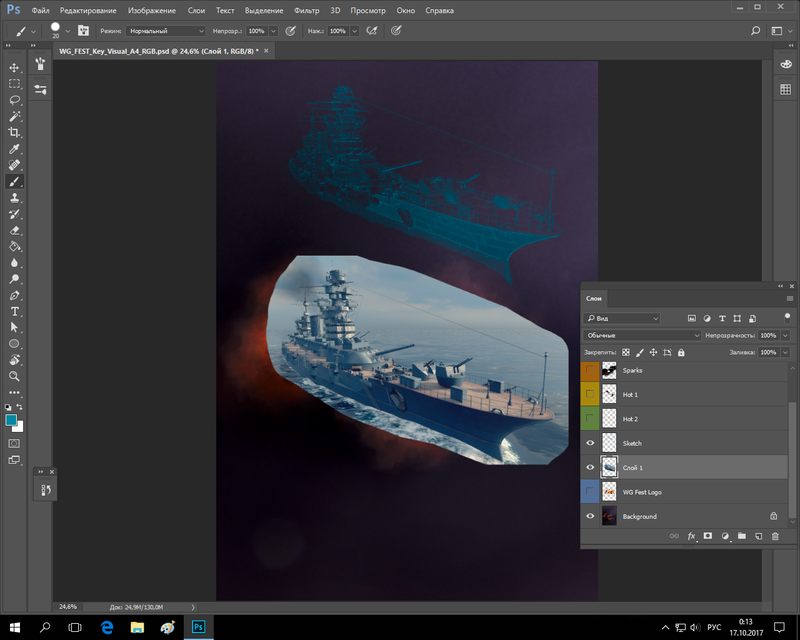Image resolution: width=800 pixels, height=640 pixels.
Task: Select the Pen tool
Action: coord(14,295)
